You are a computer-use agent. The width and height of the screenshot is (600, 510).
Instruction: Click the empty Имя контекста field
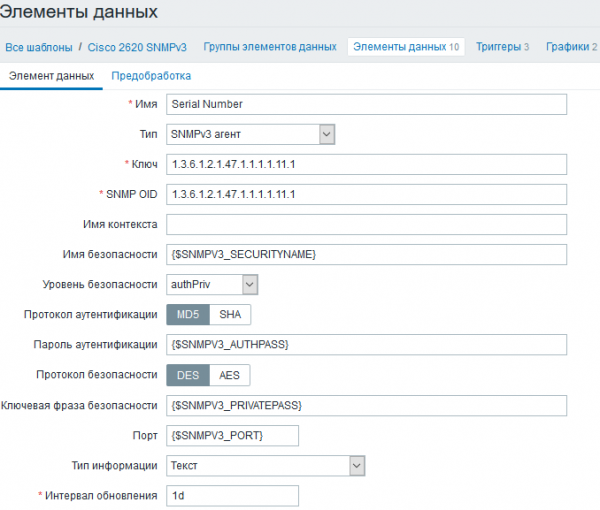tap(366, 224)
